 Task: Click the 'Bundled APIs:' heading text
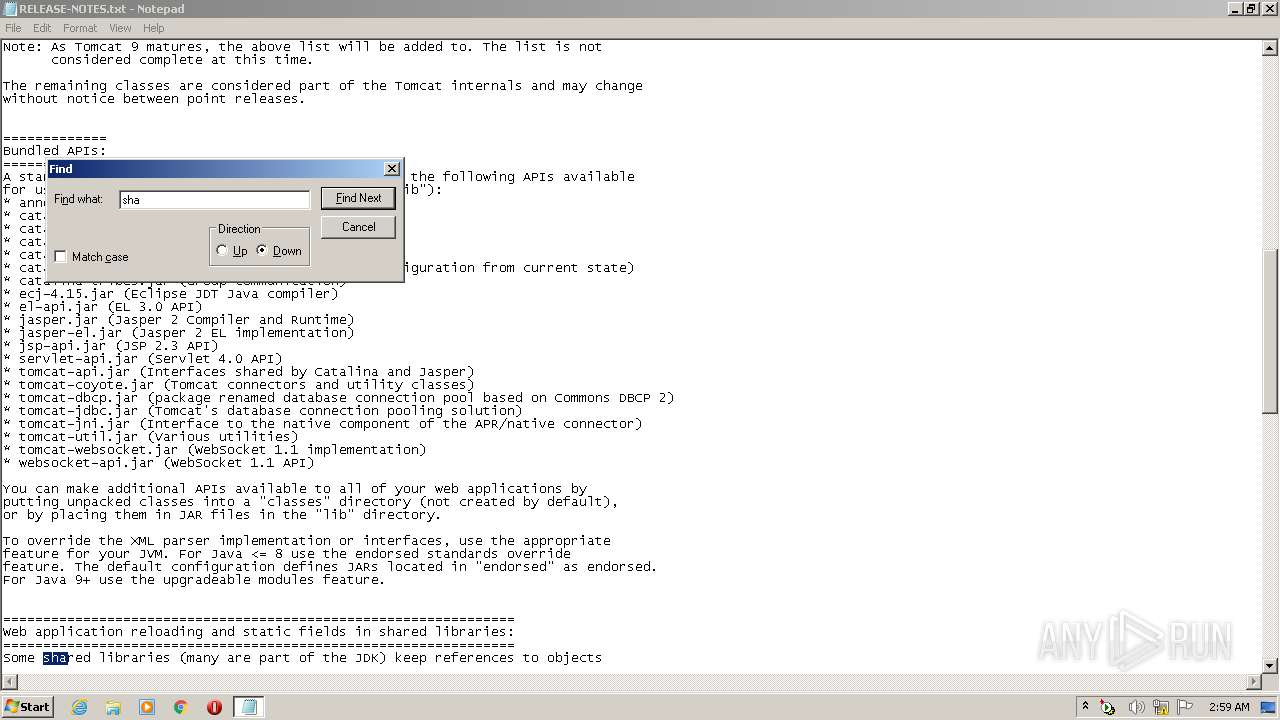coord(54,151)
